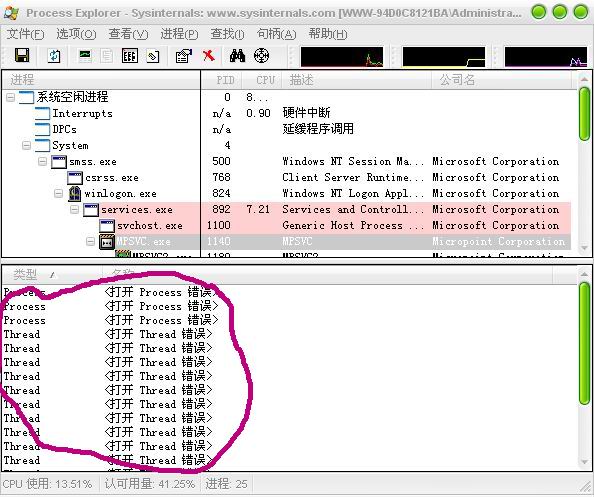Sort by the 公司名 column header

(501, 80)
